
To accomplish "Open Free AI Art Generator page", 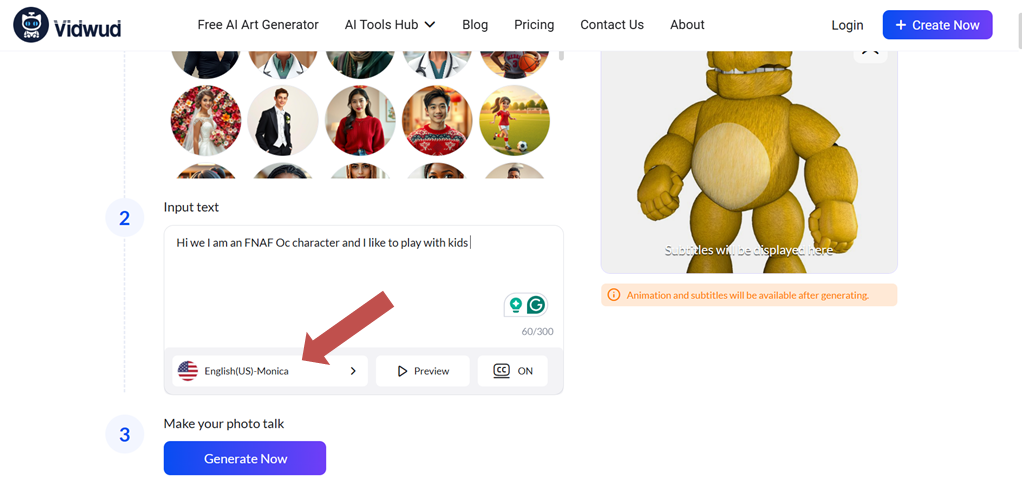I will click(258, 25).
